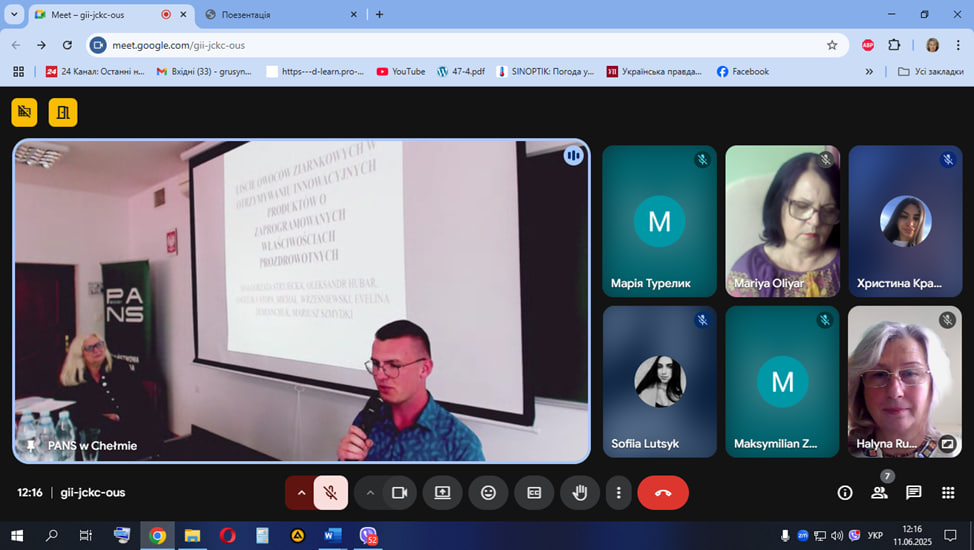Open the emoji reactions picker

pyautogui.click(x=488, y=492)
